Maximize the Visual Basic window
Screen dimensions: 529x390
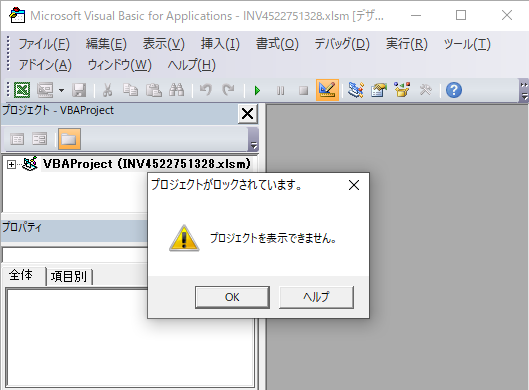461,16
